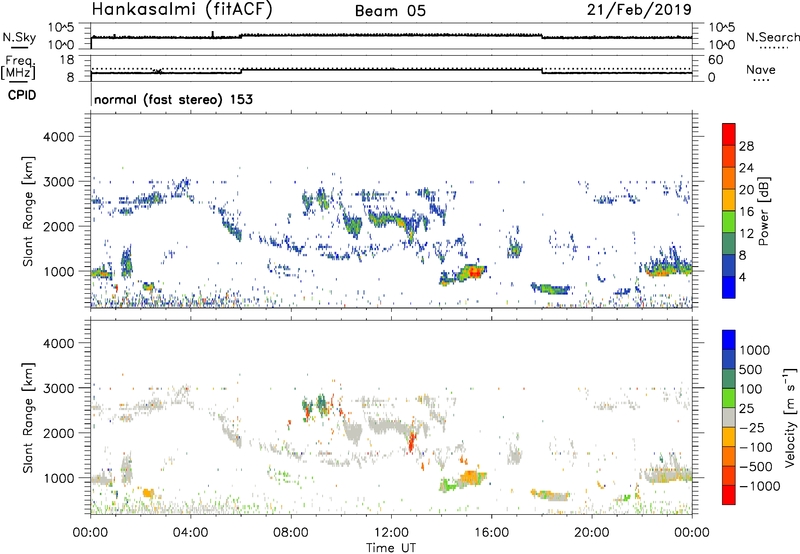Click the red high-power echo near 15:00 UT
Image resolution: width=800 pixels, height=554 pixels.
tap(475, 272)
